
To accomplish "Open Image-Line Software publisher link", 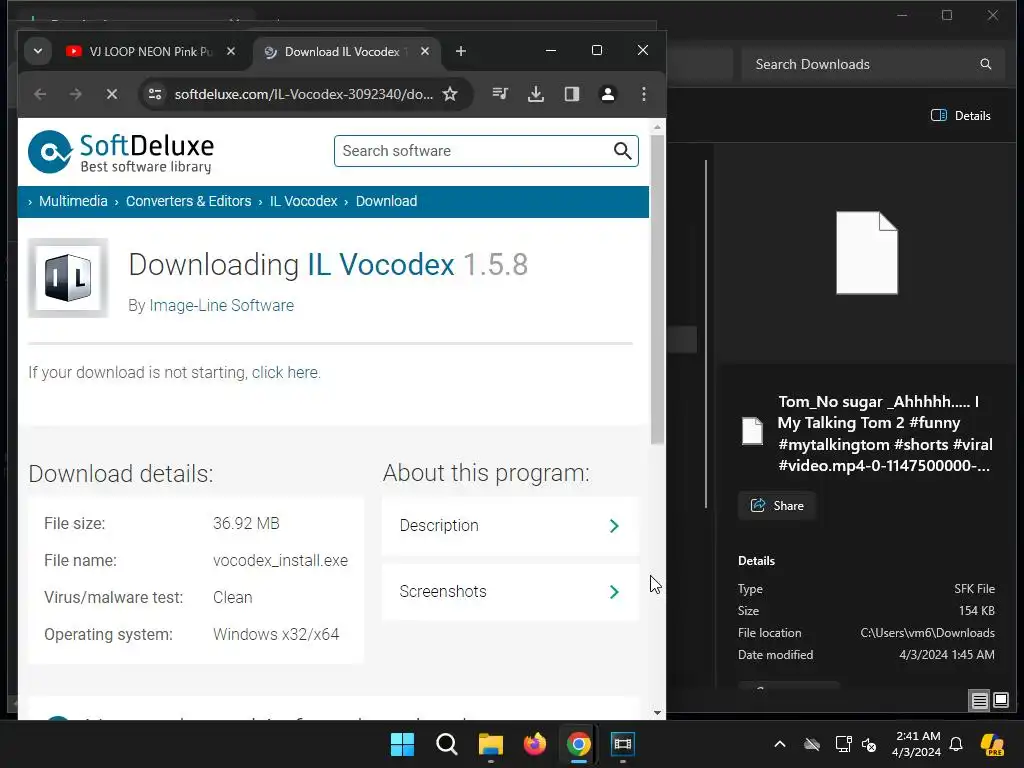I will 221,306.
